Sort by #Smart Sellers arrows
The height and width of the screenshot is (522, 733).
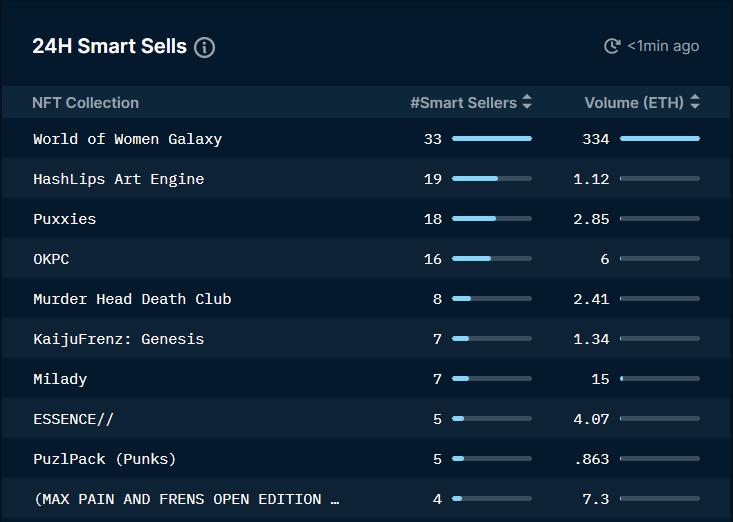[527, 102]
